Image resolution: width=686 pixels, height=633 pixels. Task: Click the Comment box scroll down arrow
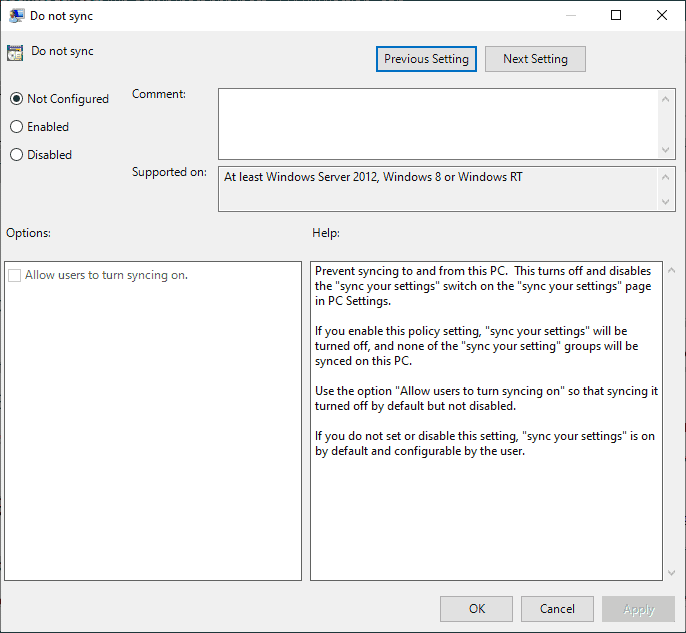(665, 150)
